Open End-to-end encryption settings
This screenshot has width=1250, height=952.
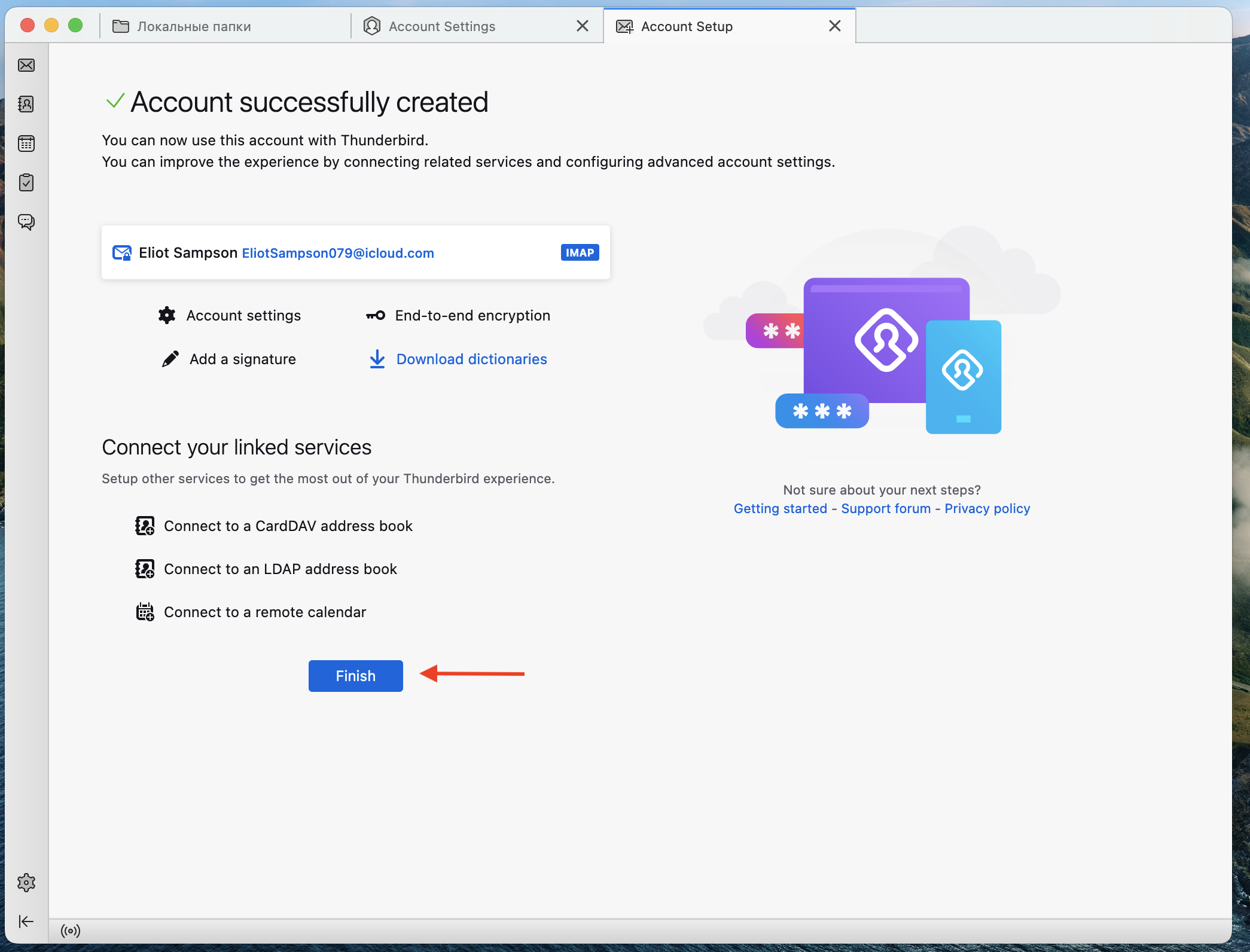coord(472,315)
